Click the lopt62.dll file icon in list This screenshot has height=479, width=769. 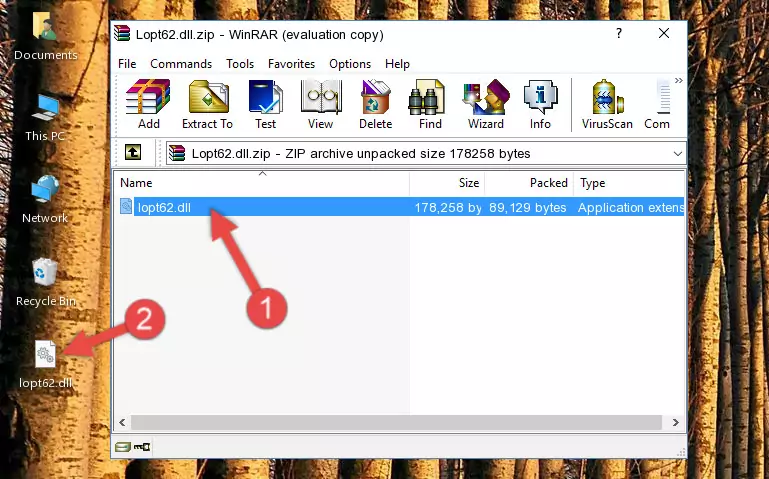126,207
